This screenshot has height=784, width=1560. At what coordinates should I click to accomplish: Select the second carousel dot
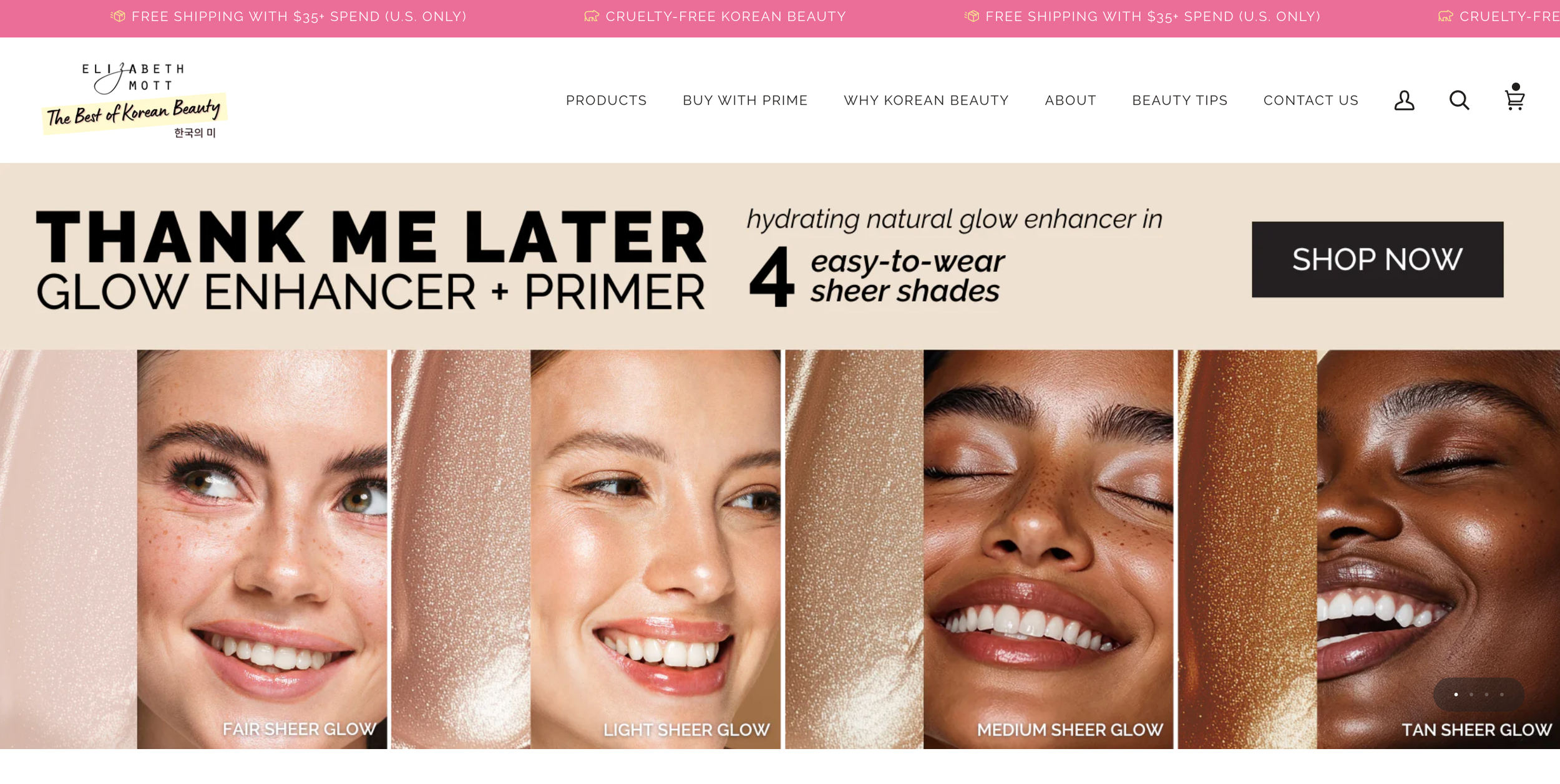tap(1471, 694)
